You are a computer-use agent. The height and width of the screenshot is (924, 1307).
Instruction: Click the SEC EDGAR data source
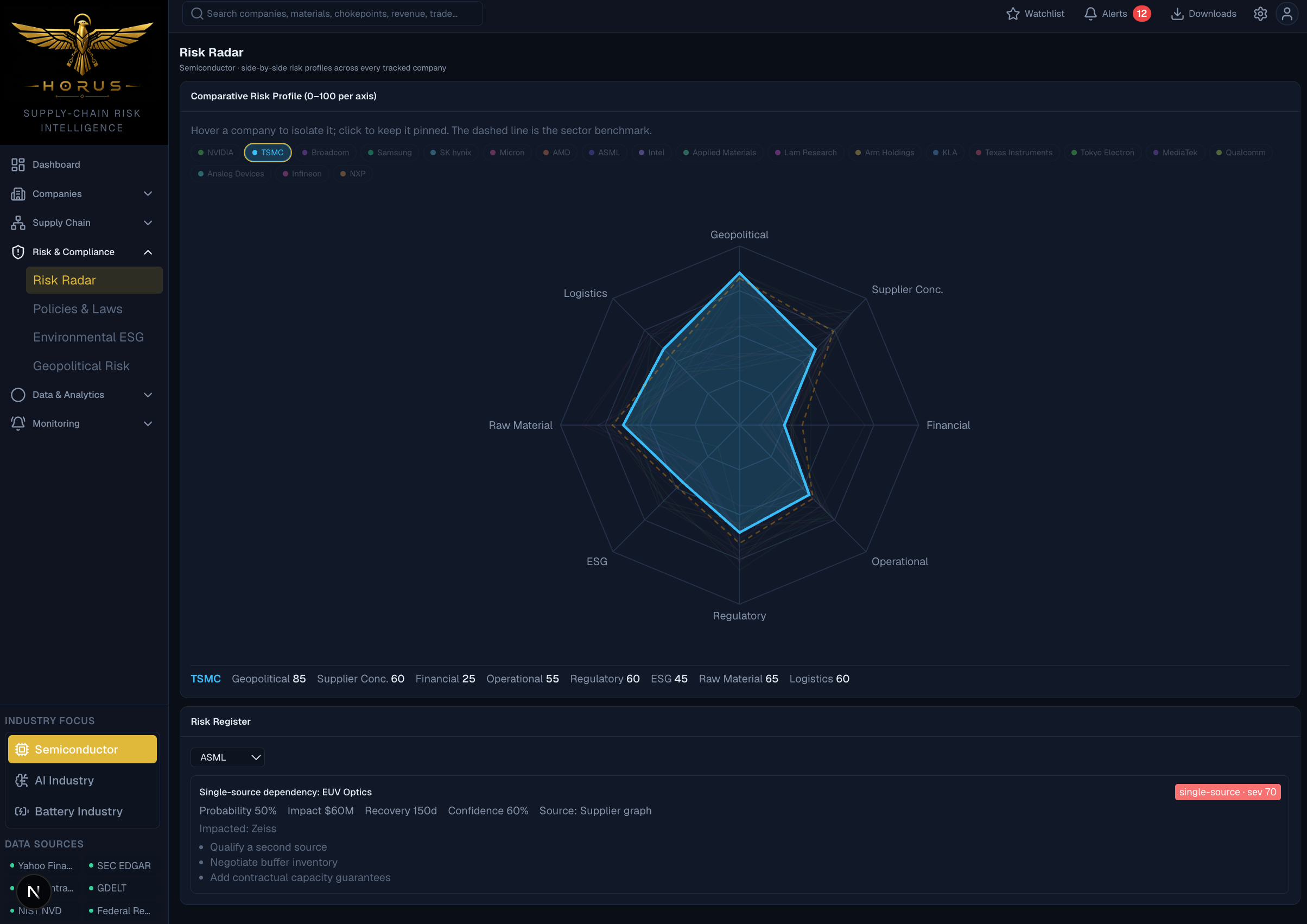tap(120, 865)
